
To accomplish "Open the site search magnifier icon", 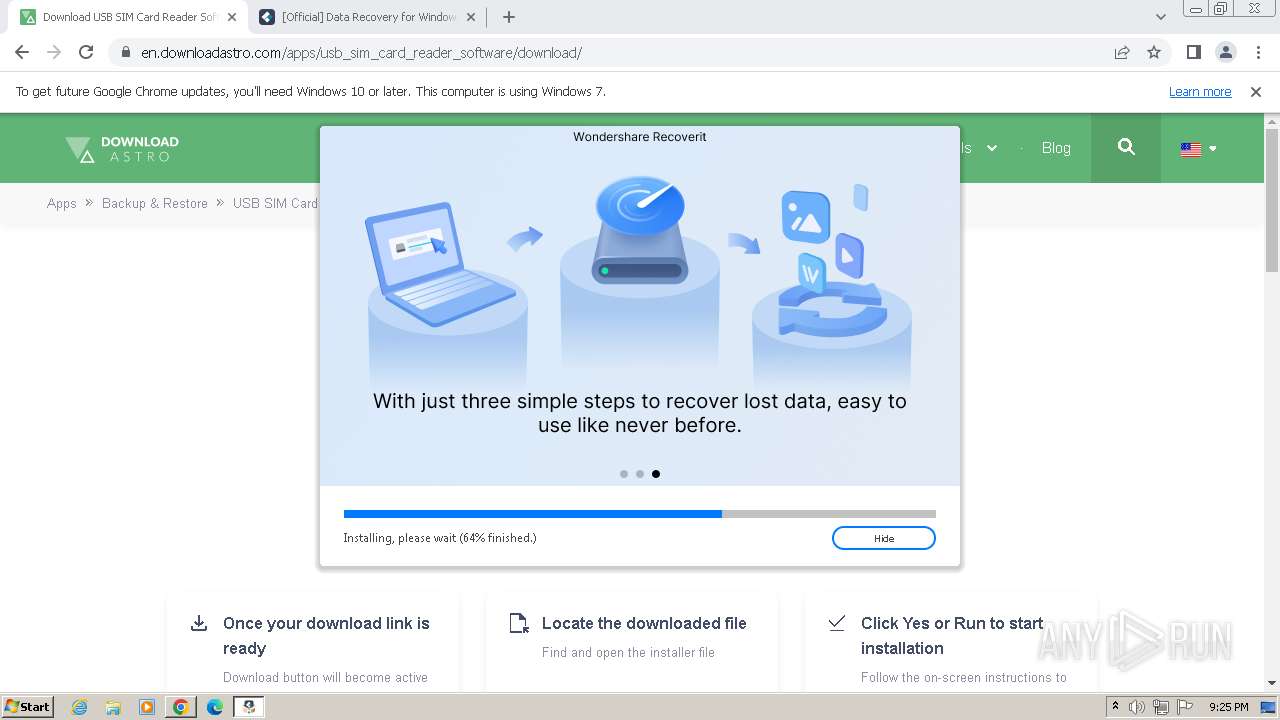I will 1126,148.
